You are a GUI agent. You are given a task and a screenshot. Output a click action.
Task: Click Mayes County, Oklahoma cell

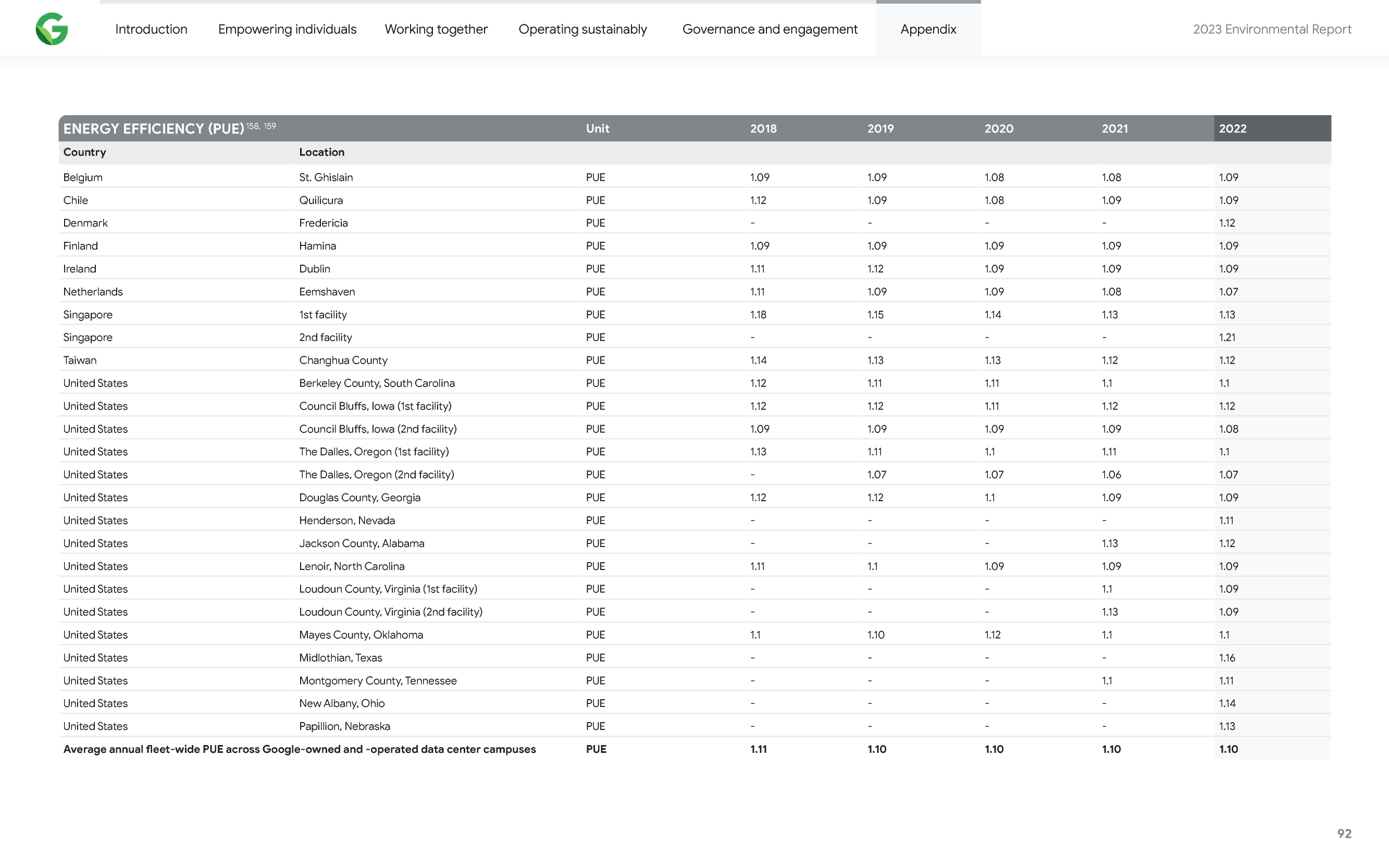[x=361, y=635]
